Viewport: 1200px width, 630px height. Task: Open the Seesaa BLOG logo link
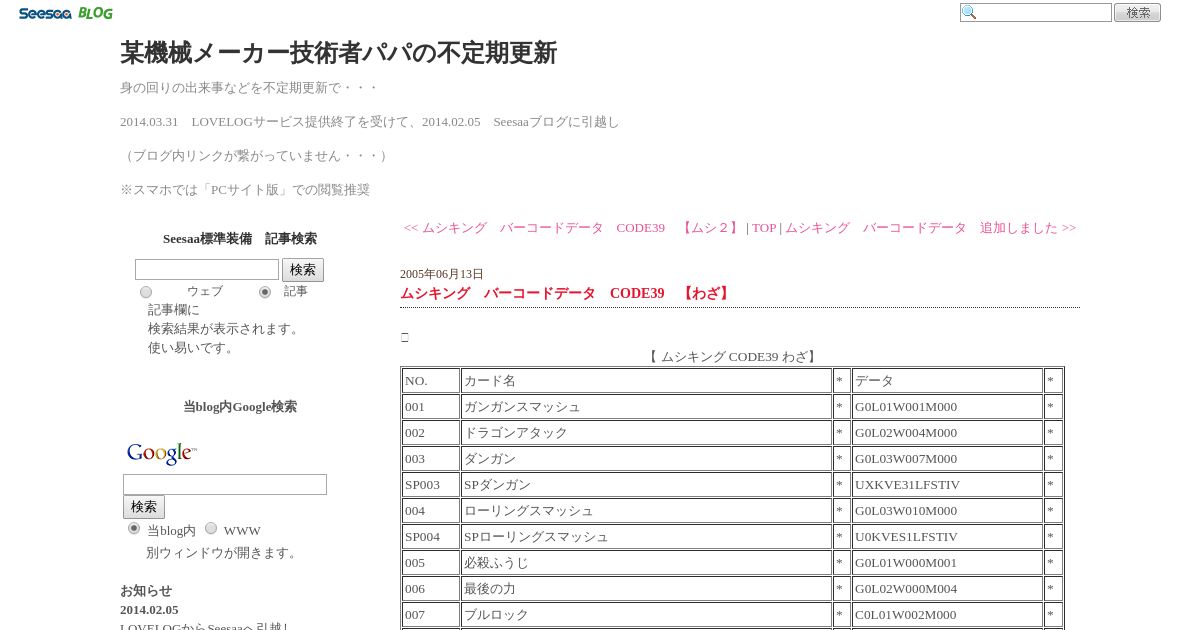click(x=65, y=13)
